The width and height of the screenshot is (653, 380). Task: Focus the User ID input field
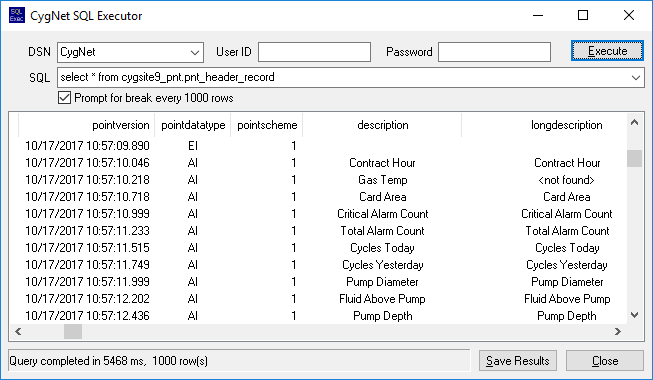[x=314, y=52]
